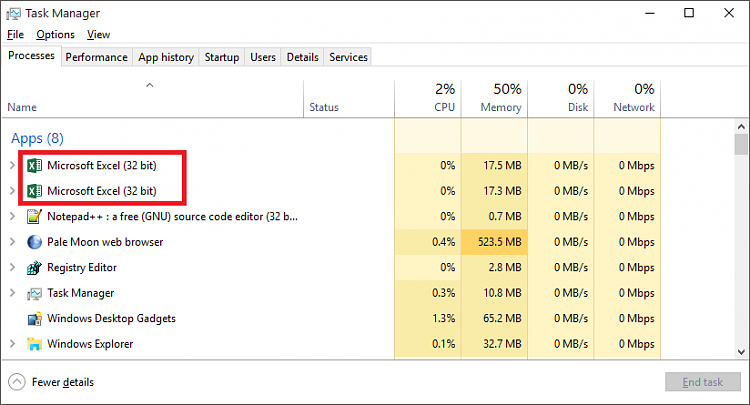Sort processes by Memory column
750x405 pixels.
point(495,99)
